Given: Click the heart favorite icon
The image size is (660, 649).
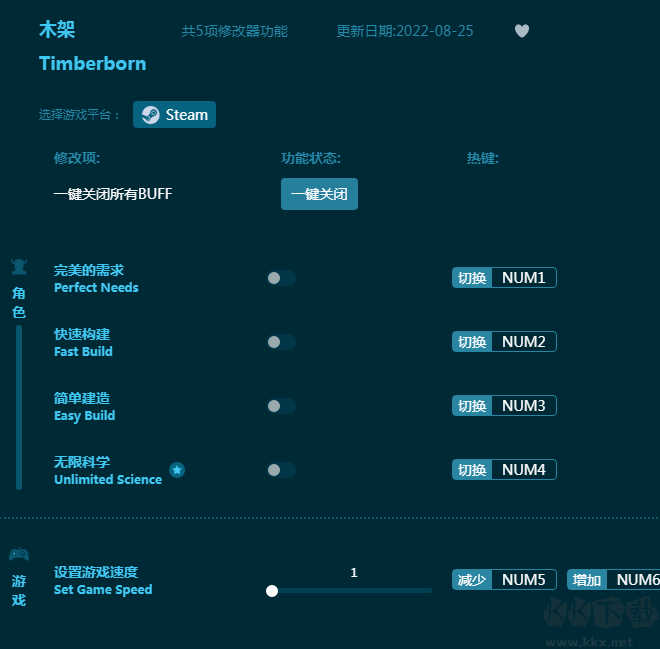Looking at the screenshot, I should click(521, 31).
